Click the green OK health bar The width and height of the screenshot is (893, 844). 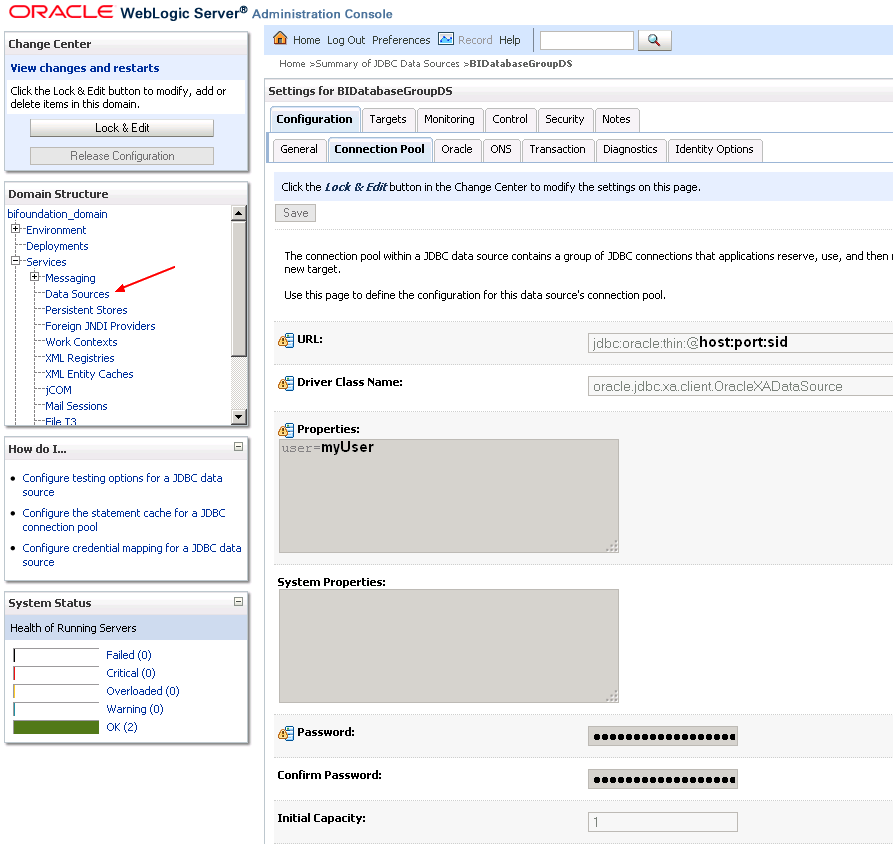[56, 727]
